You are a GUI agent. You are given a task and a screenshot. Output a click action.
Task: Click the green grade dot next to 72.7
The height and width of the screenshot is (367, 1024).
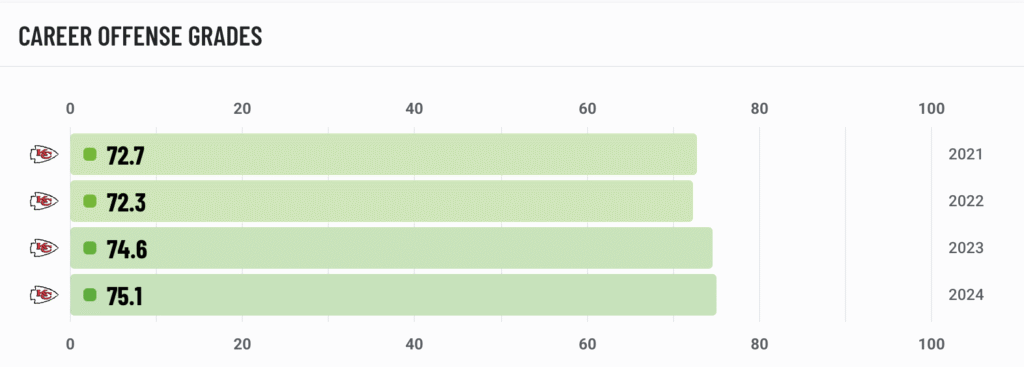pyautogui.click(x=90, y=155)
